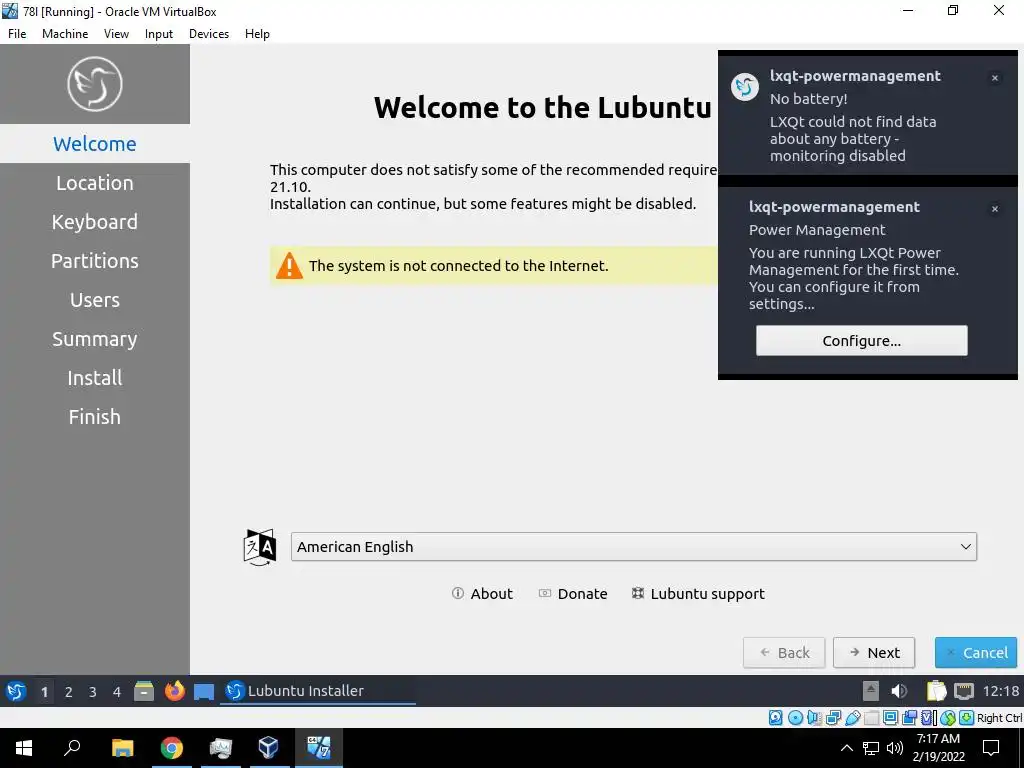Launch Firefox from the LXQt panel
The height and width of the screenshot is (768, 1024).
click(x=174, y=691)
